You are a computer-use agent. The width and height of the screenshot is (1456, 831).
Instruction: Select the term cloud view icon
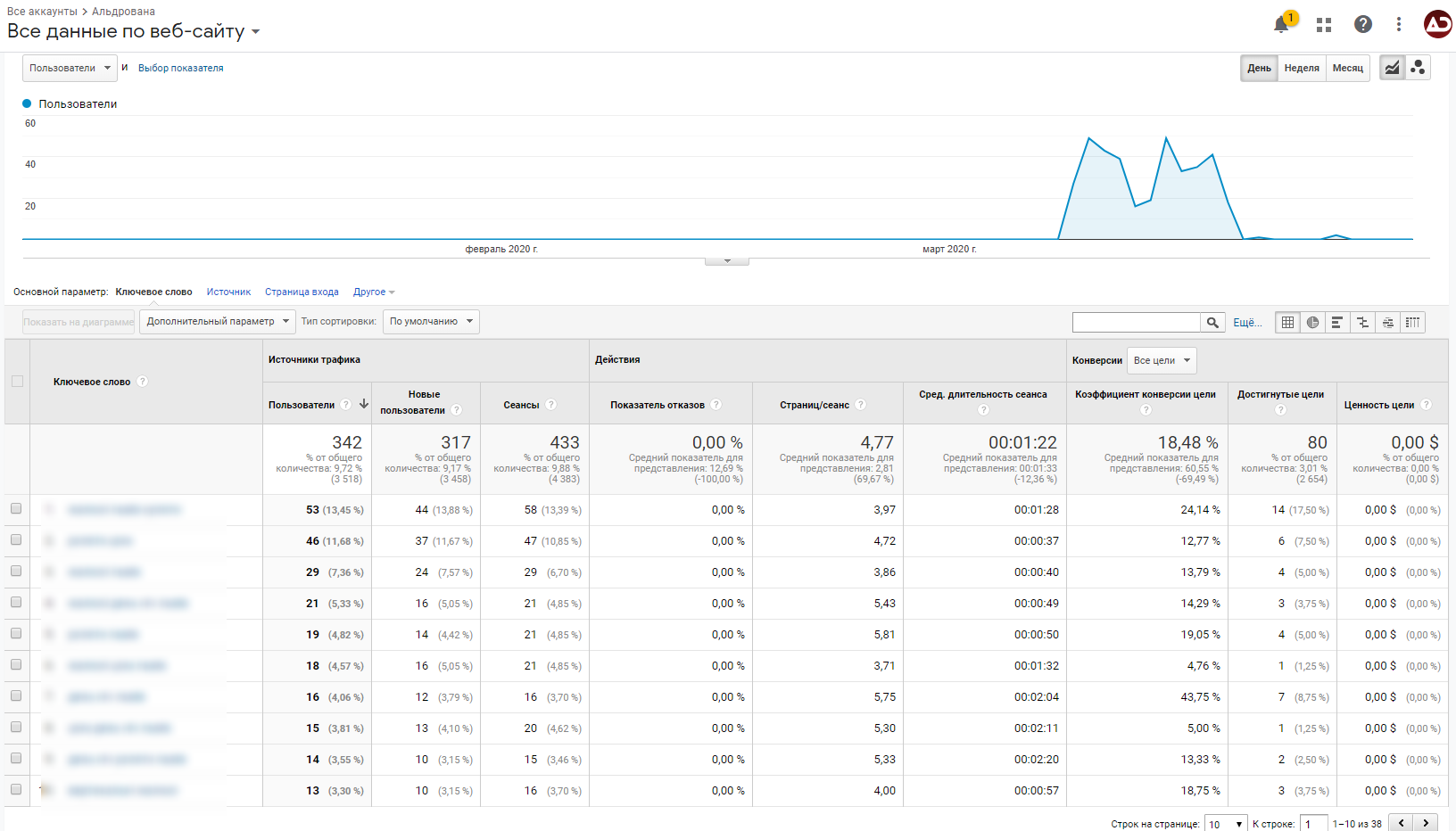1387,323
